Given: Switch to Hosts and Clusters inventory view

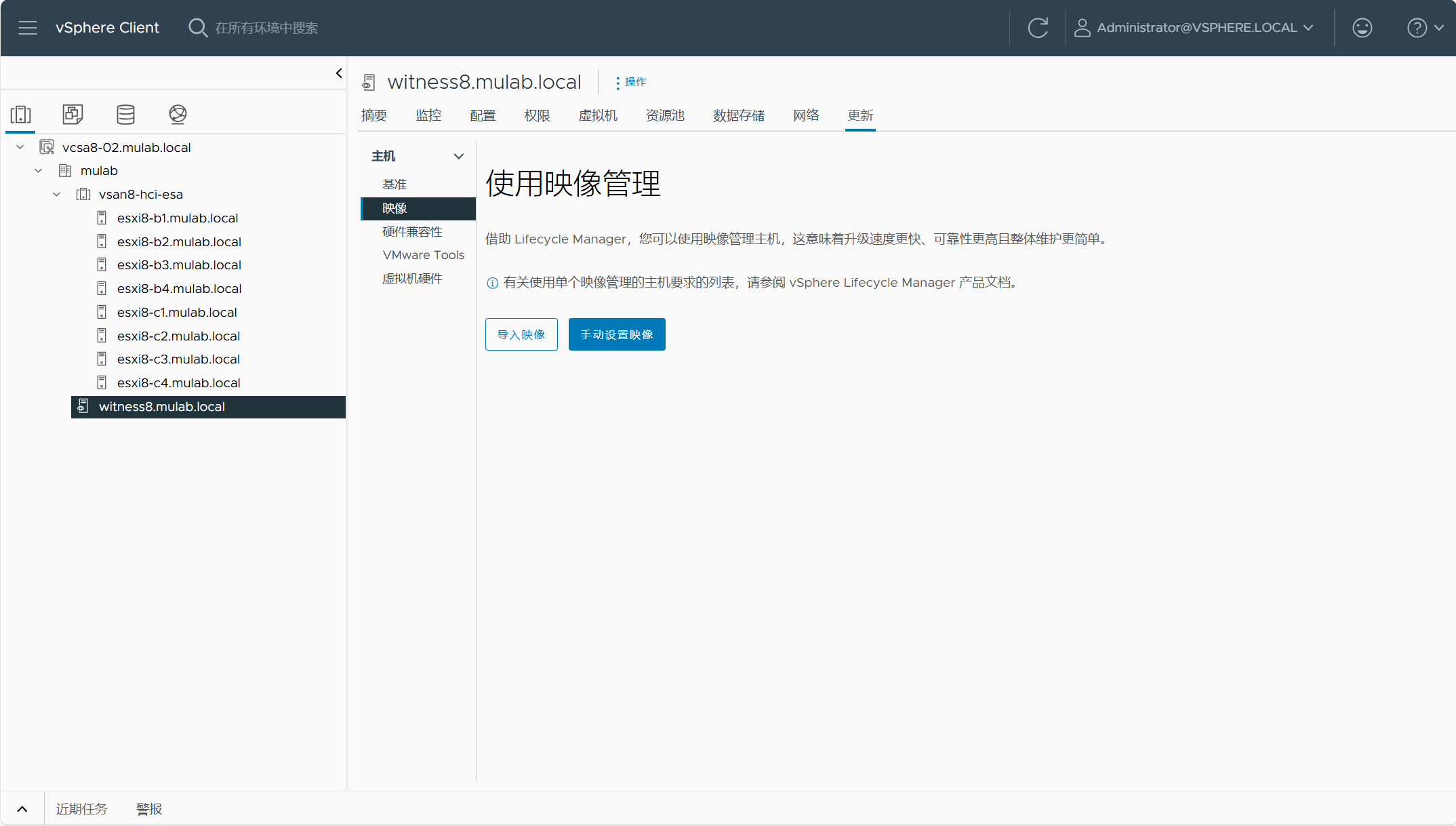Looking at the screenshot, I should click(x=21, y=114).
